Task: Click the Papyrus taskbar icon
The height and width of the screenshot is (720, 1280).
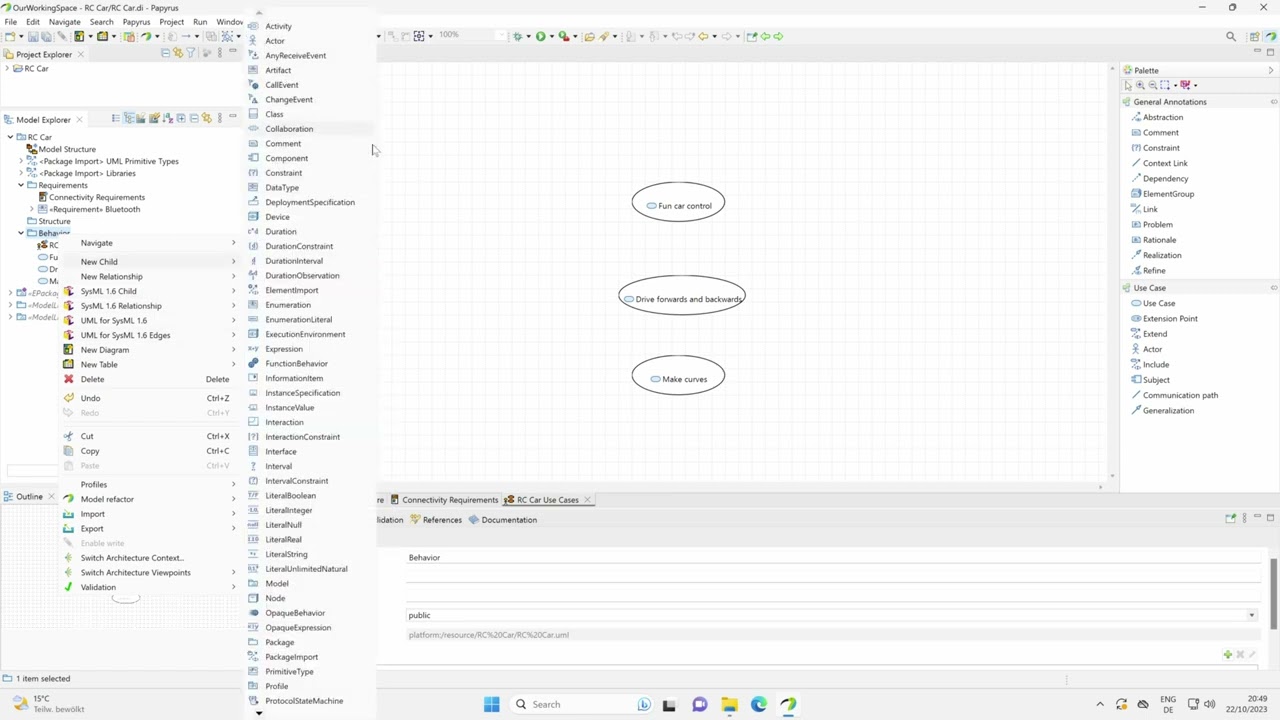Action: [x=788, y=704]
